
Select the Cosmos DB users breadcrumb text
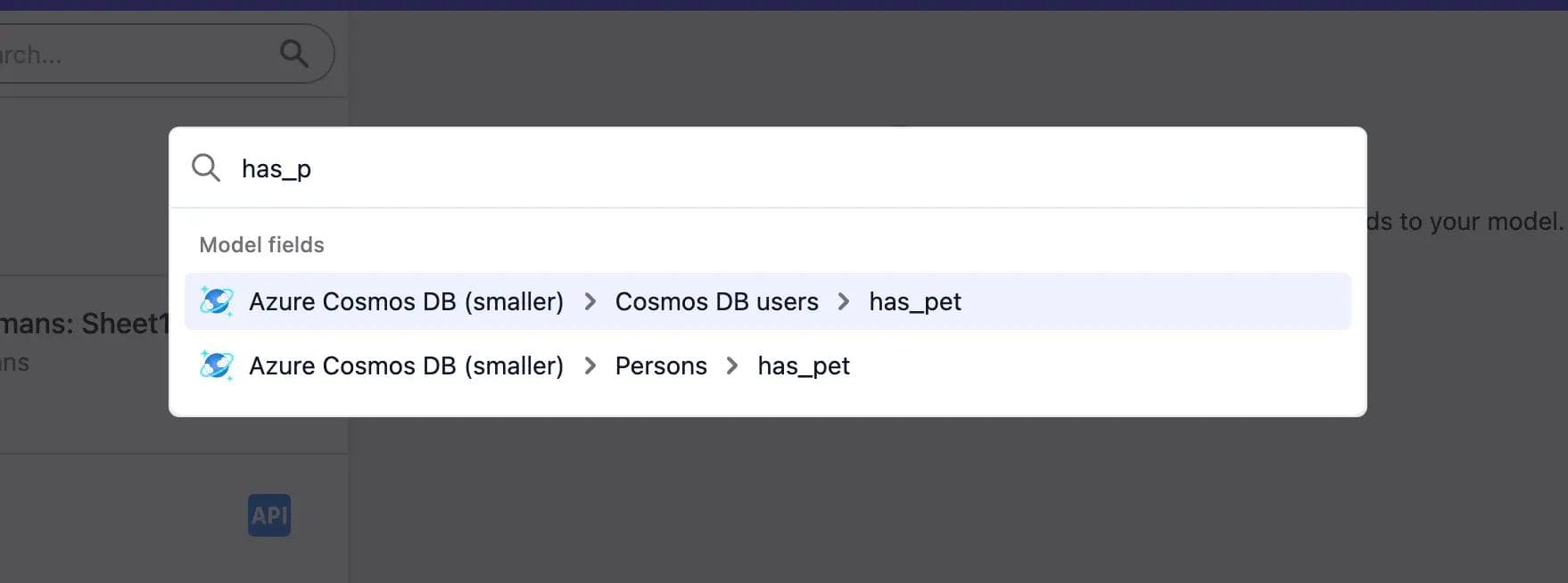pyautogui.click(x=716, y=301)
